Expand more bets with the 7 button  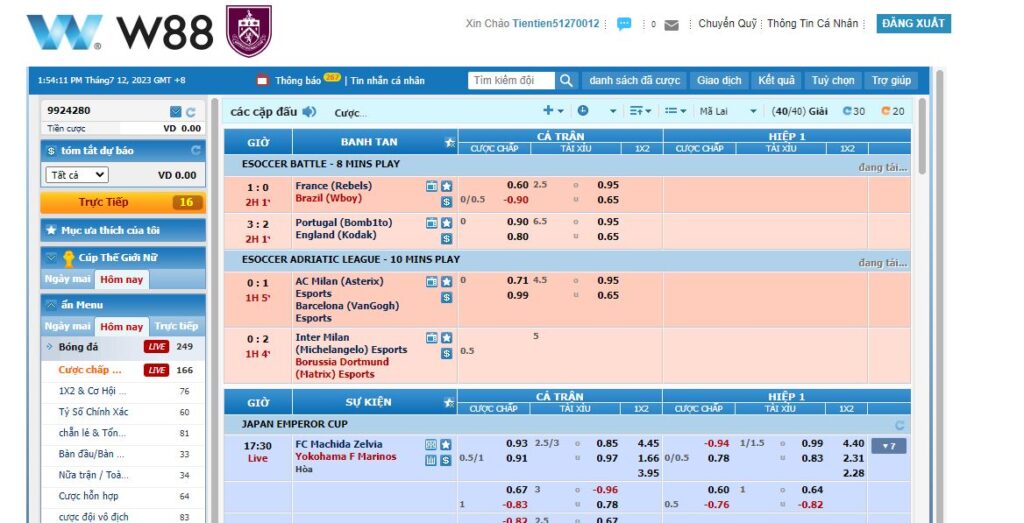tap(889, 446)
